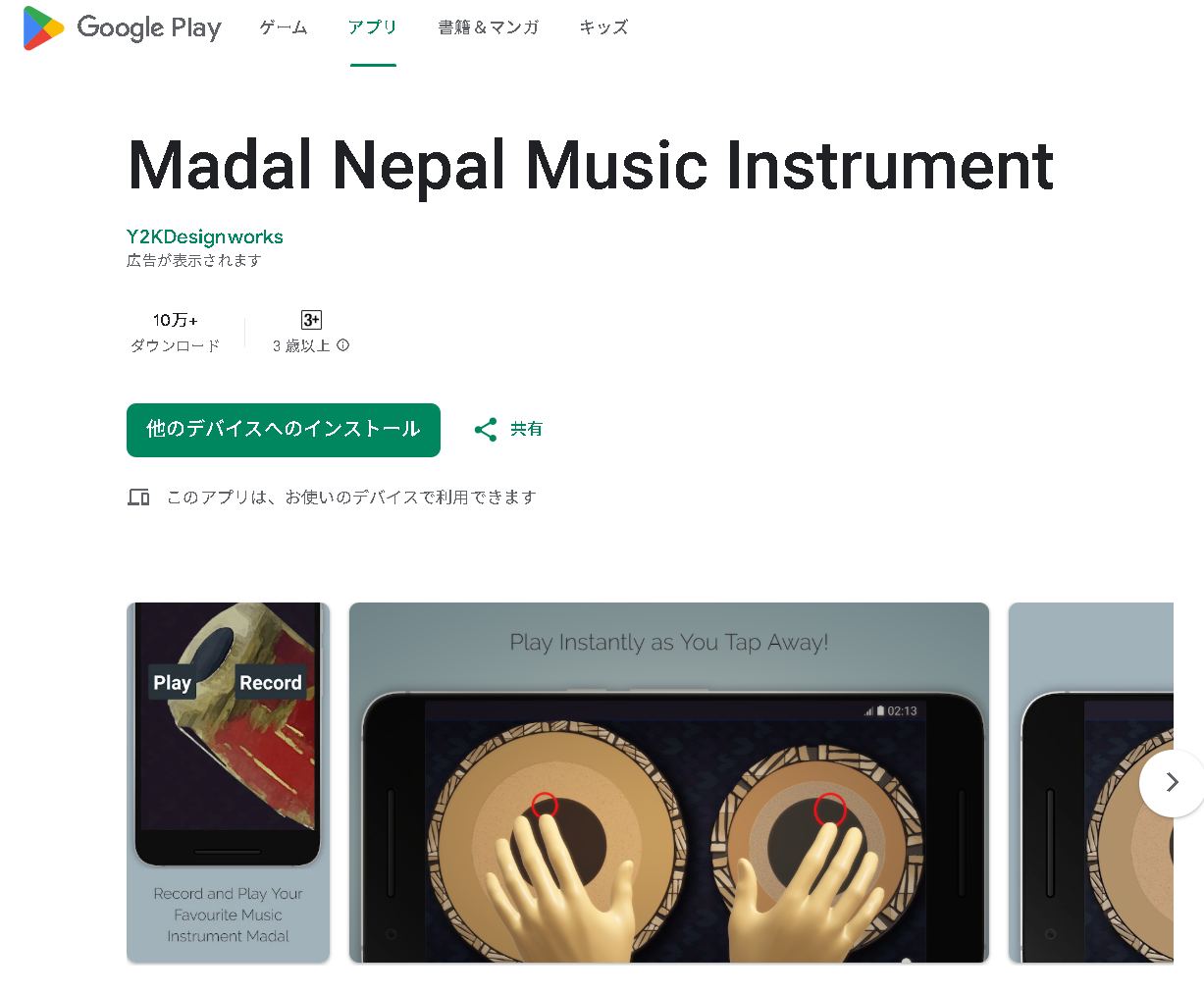
Task: Click the Google Play wordmark text
Action: click(x=149, y=27)
